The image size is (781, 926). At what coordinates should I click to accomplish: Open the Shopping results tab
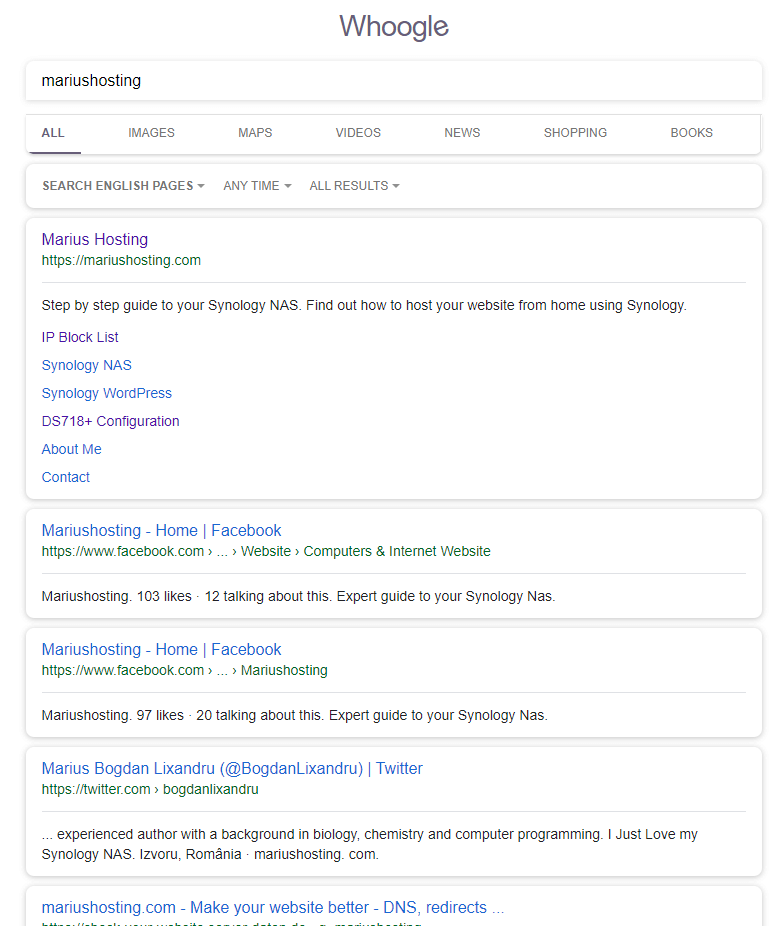point(575,133)
